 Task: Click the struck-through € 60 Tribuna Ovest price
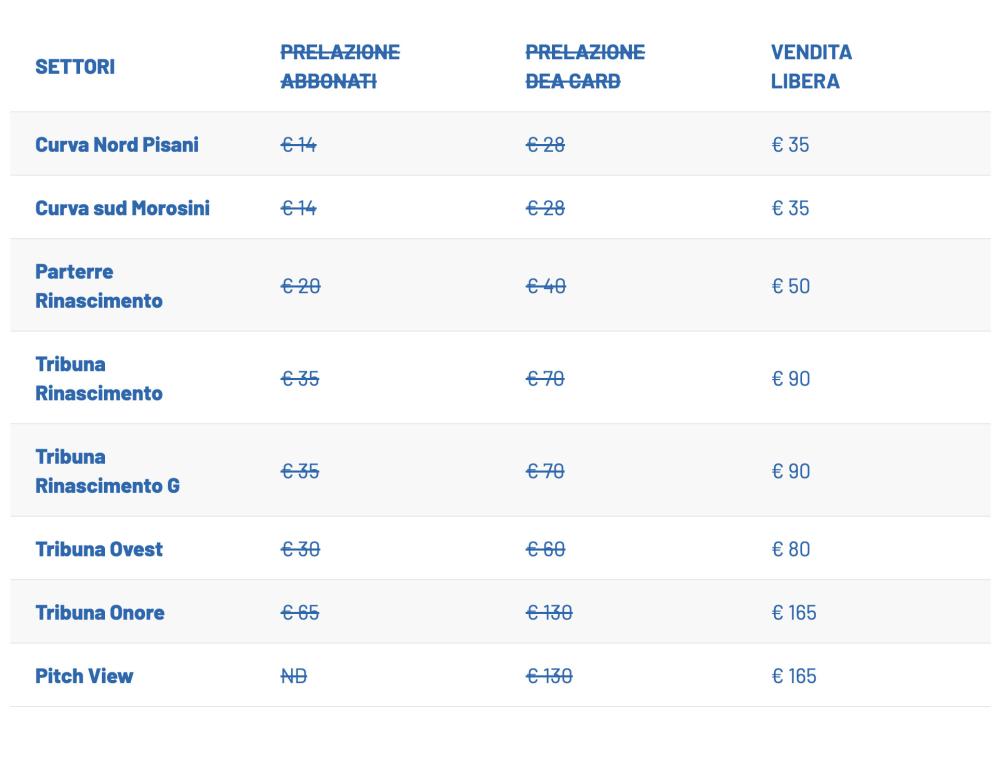click(x=545, y=549)
